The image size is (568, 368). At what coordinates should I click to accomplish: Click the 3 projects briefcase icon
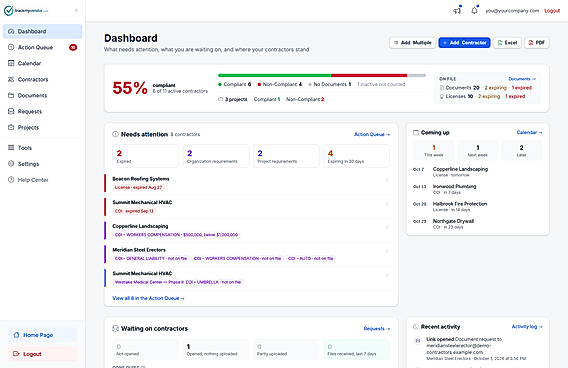pos(221,99)
